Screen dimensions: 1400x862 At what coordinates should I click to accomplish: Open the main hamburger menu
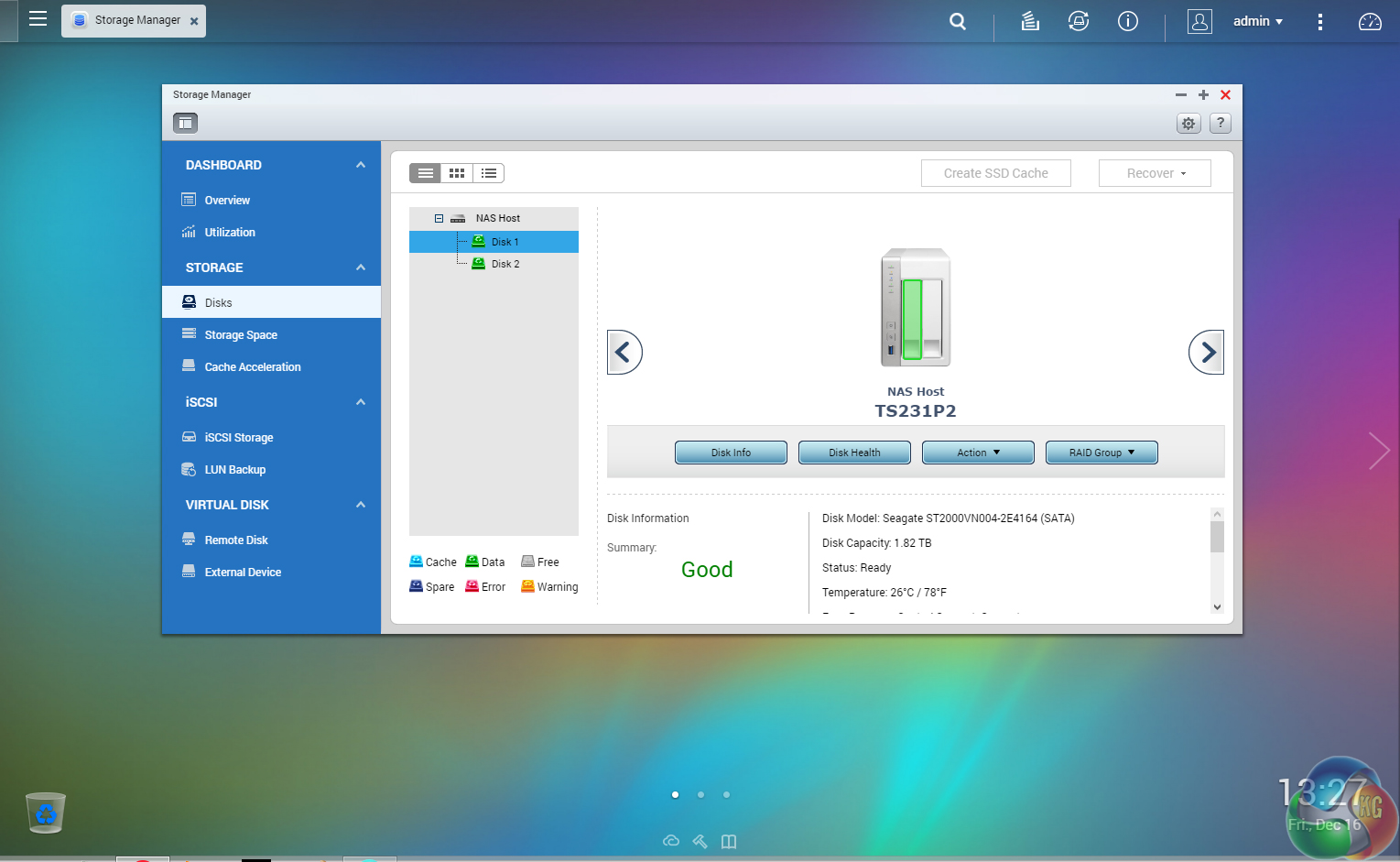point(38,19)
